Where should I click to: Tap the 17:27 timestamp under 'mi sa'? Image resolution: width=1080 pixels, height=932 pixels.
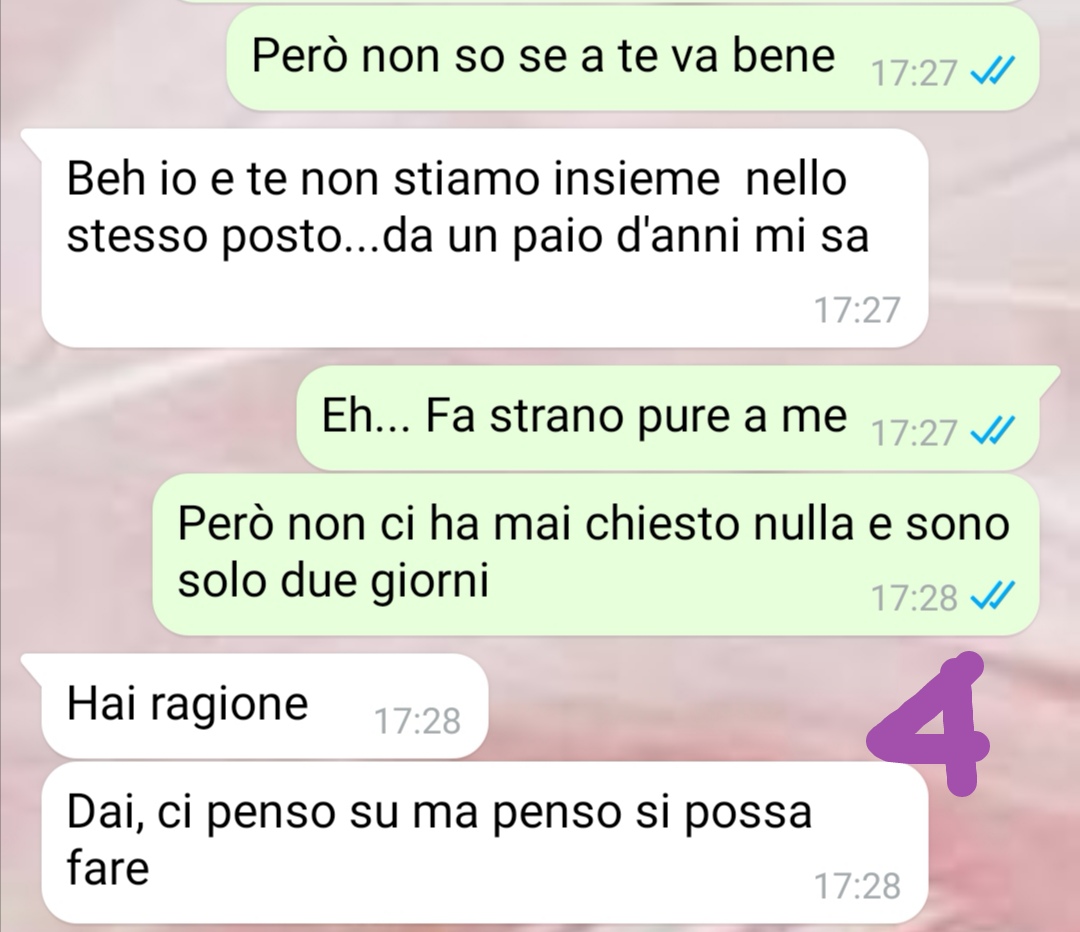857,310
